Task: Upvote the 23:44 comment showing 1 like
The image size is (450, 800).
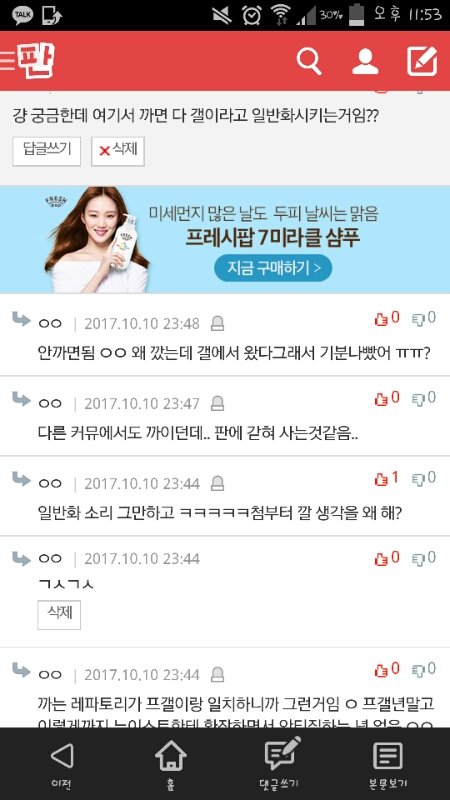Action: [x=387, y=479]
